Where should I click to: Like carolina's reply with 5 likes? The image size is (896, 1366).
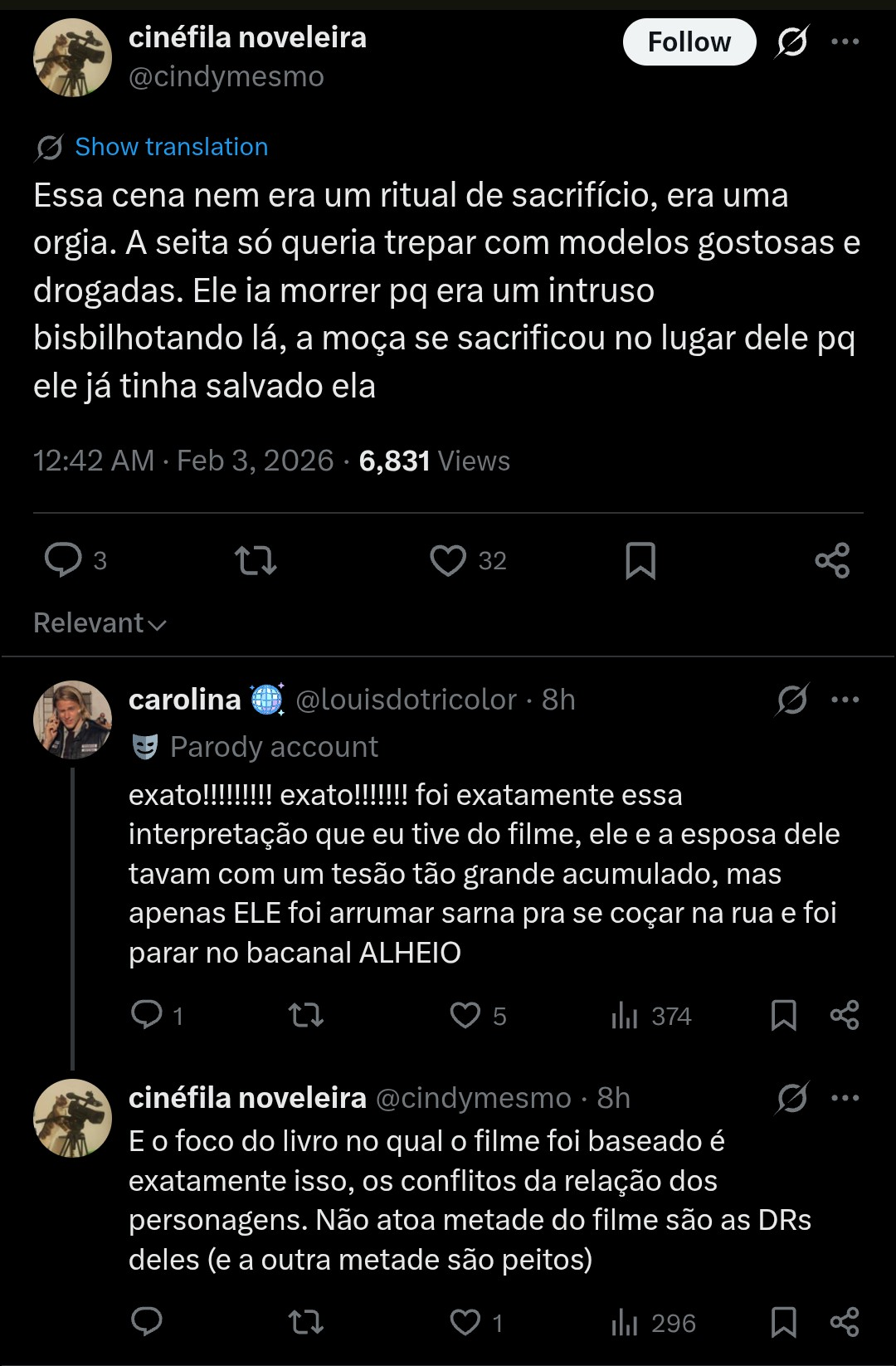pyautogui.click(x=465, y=1015)
